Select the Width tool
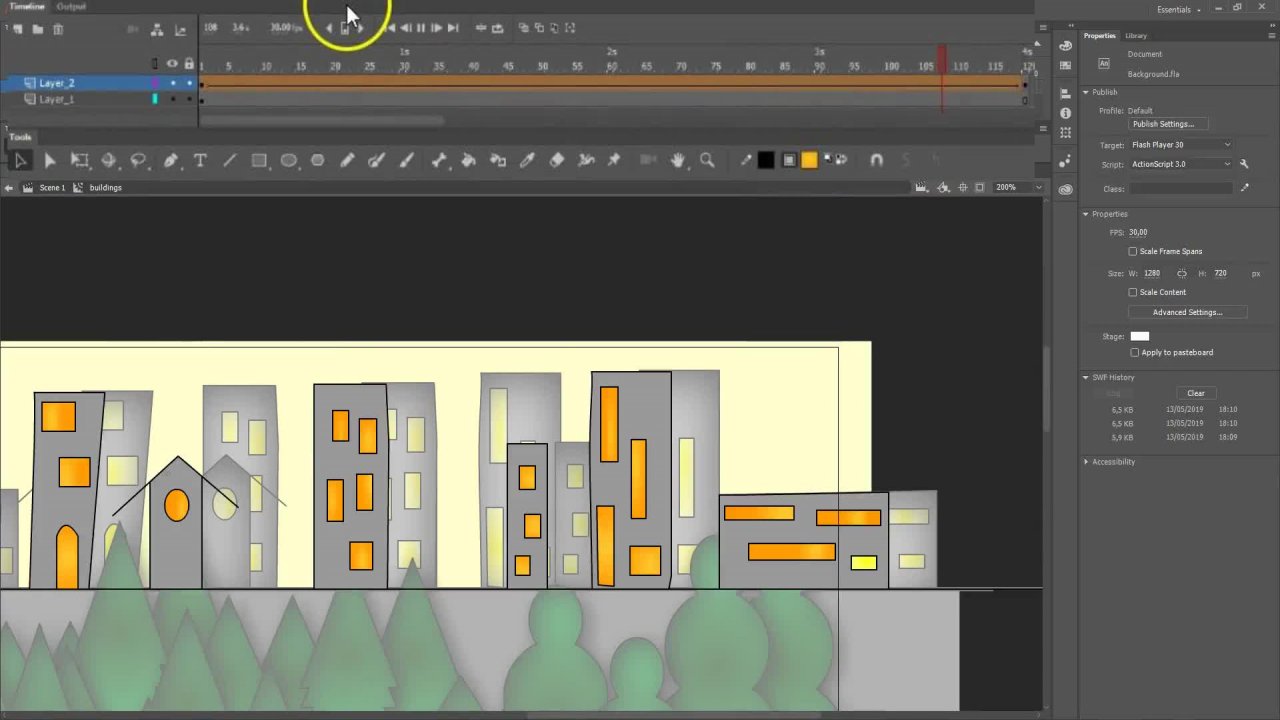The height and width of the screenshot is (720, 1280). 587,160
